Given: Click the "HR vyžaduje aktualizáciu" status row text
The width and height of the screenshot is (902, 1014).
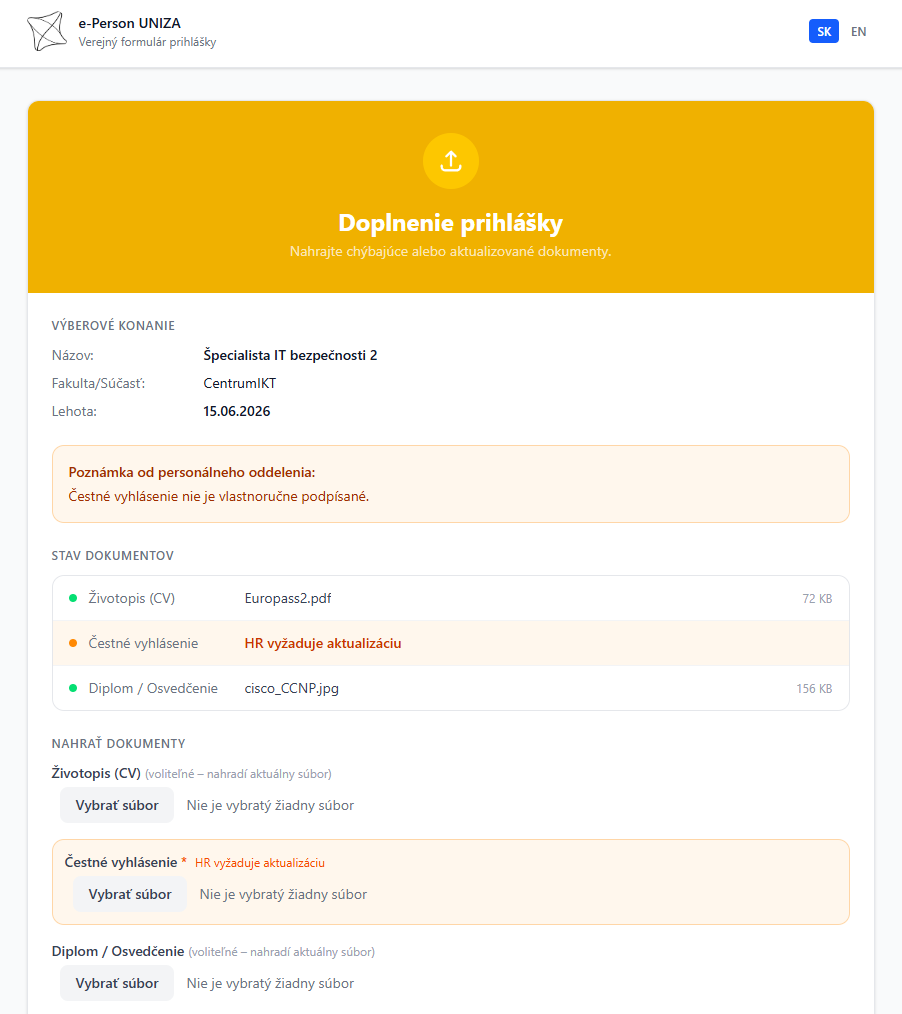Looking at the screenshot, I should pos(323,643).
